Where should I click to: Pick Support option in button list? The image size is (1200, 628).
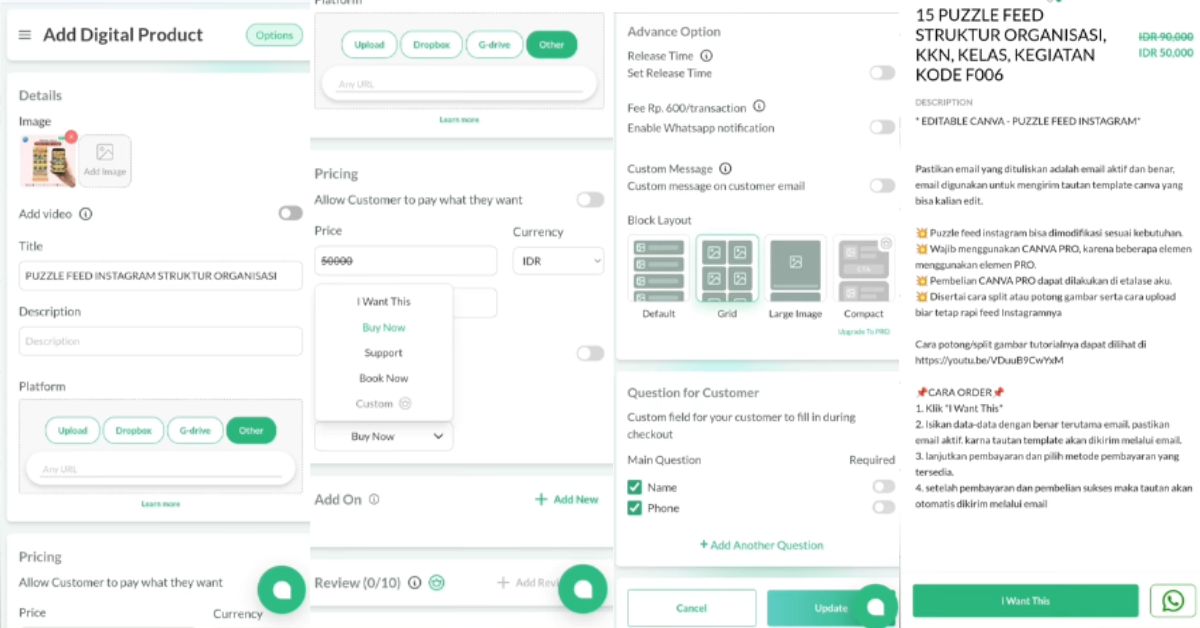point(383,353)
